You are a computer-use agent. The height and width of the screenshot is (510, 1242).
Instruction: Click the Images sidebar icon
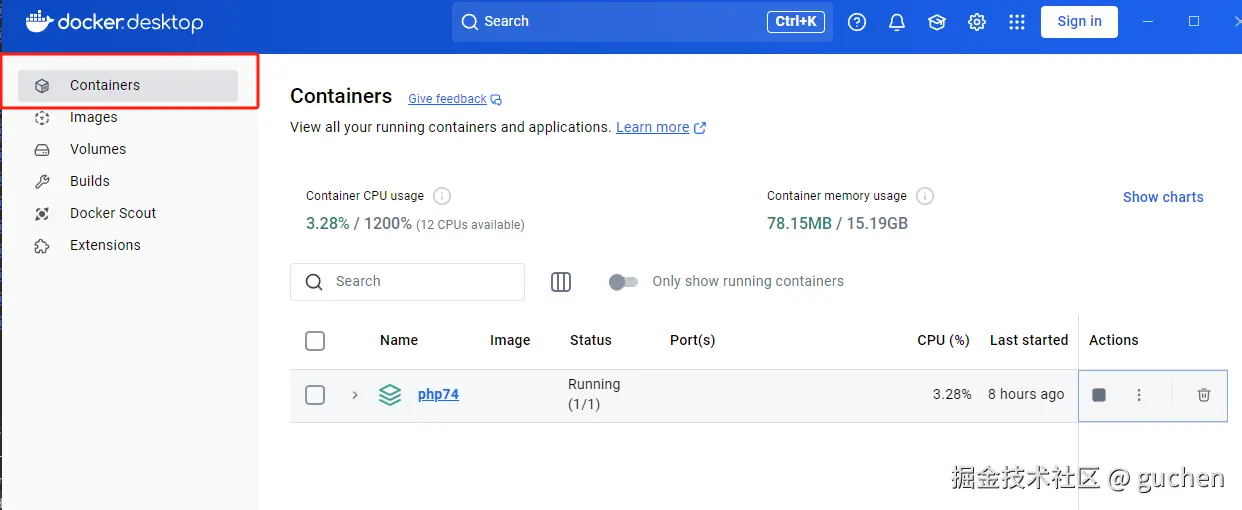tap(42, 118)
